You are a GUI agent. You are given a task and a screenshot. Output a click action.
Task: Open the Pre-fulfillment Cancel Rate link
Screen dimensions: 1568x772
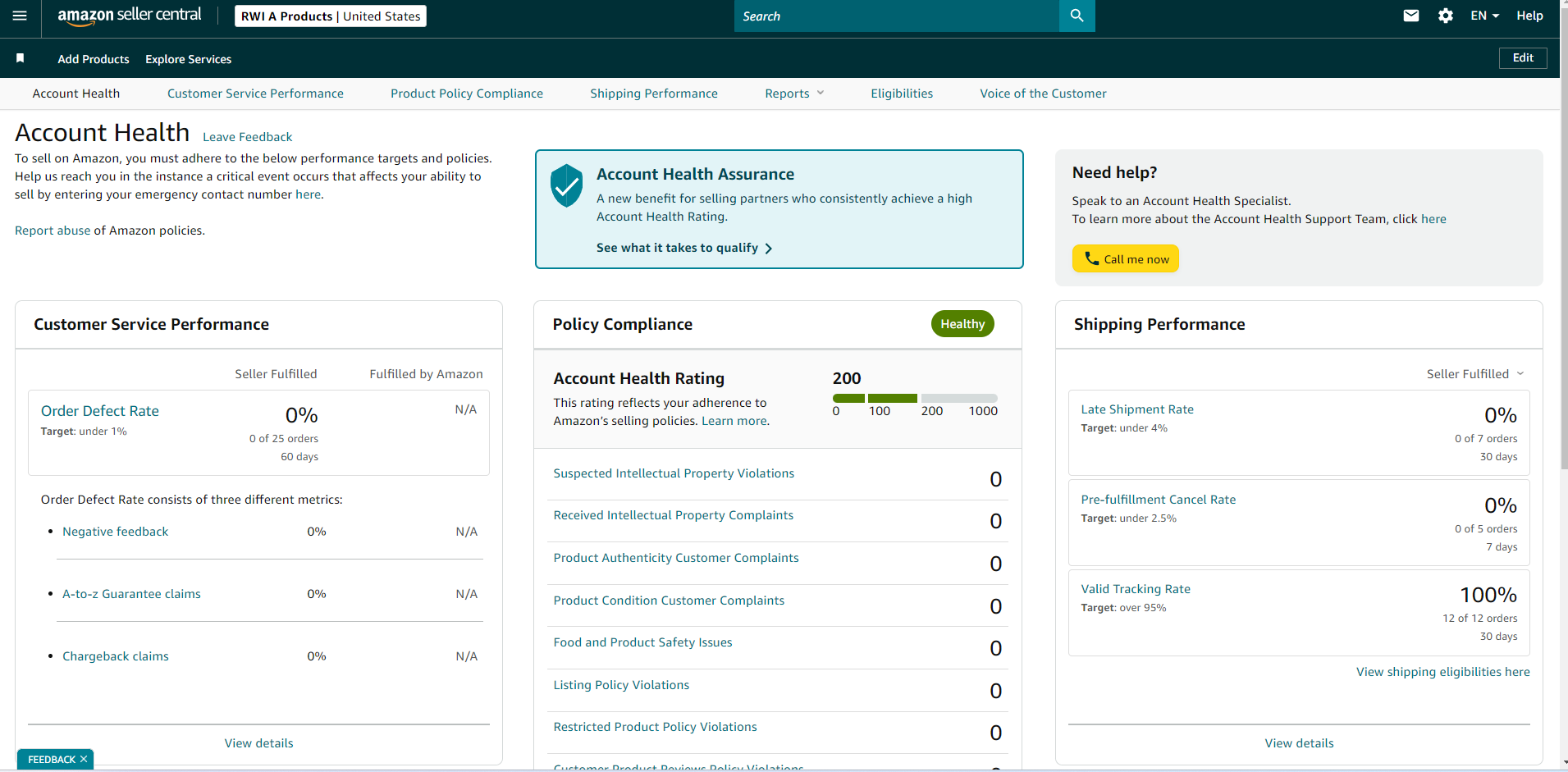coord(1158,500)
